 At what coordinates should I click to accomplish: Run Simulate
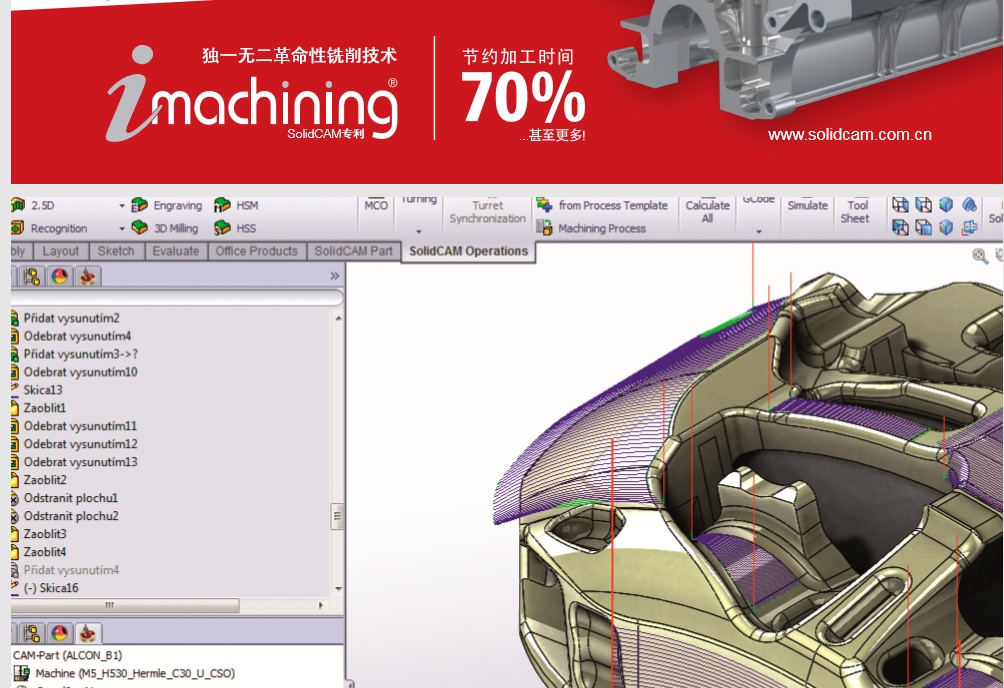807,206
